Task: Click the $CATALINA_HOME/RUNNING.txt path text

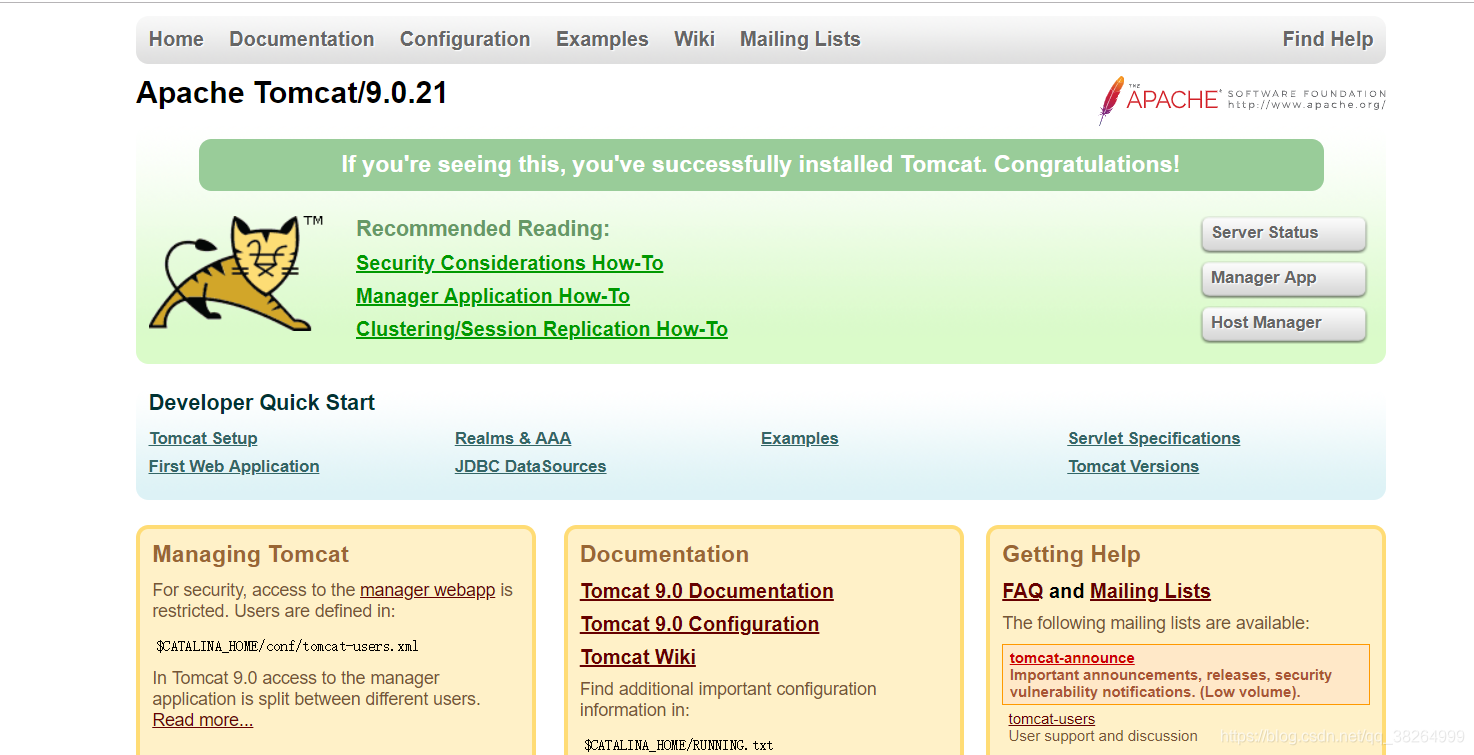Action: (x=679, y=745)
